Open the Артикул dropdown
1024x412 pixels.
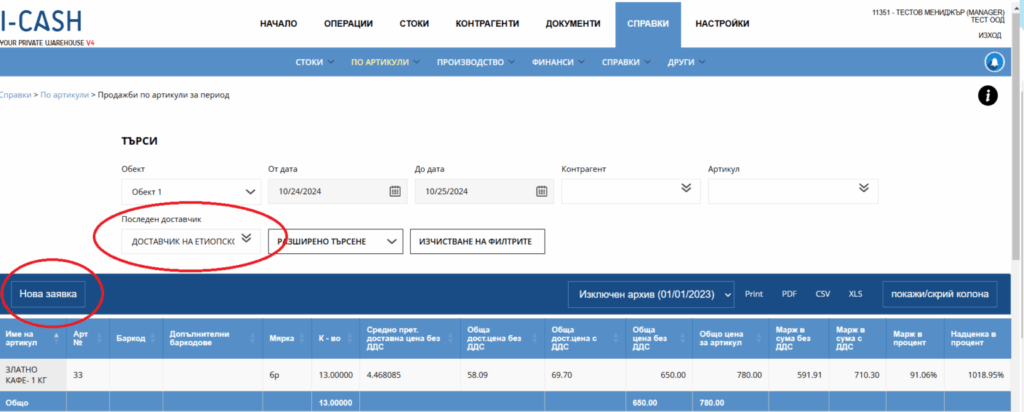(863, 188)
